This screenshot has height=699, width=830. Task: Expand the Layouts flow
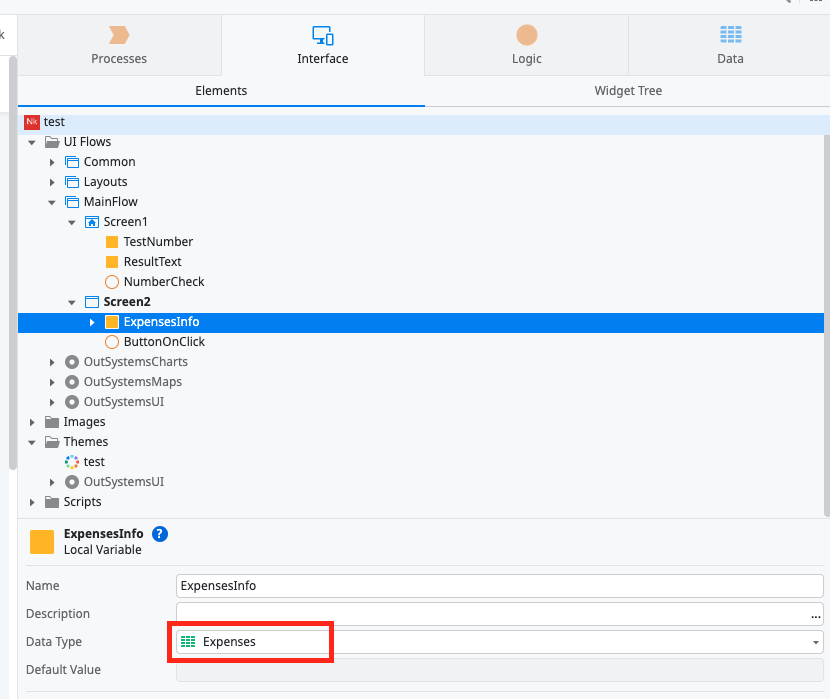click(x=52, y=182)
